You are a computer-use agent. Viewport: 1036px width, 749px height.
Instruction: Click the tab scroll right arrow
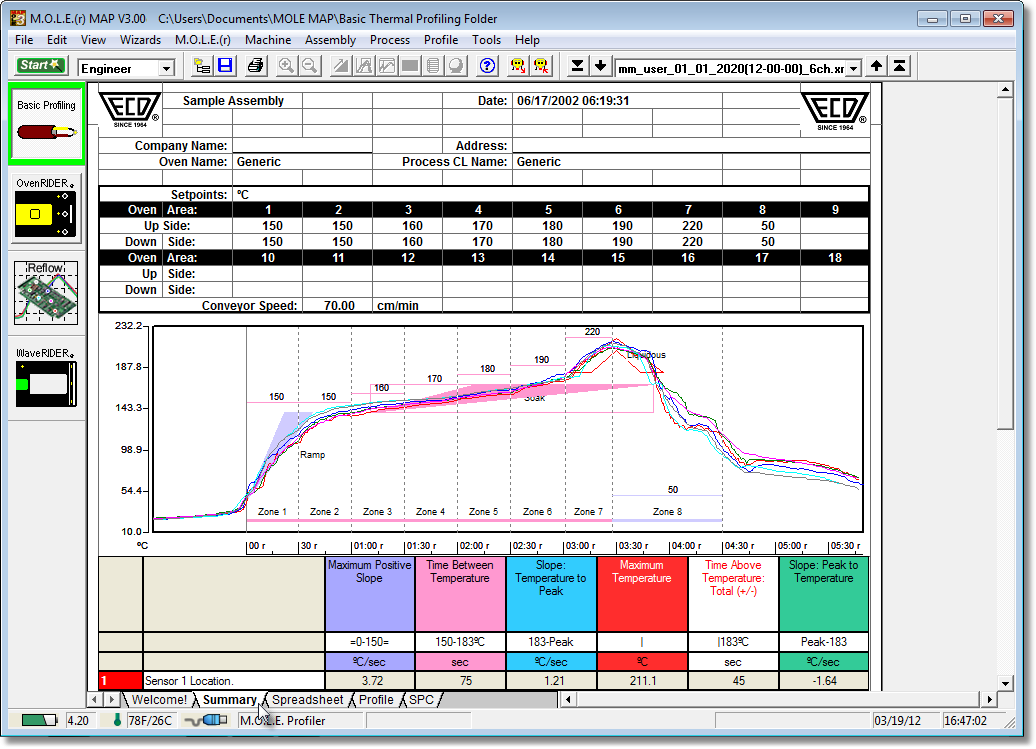coord(111,699)
